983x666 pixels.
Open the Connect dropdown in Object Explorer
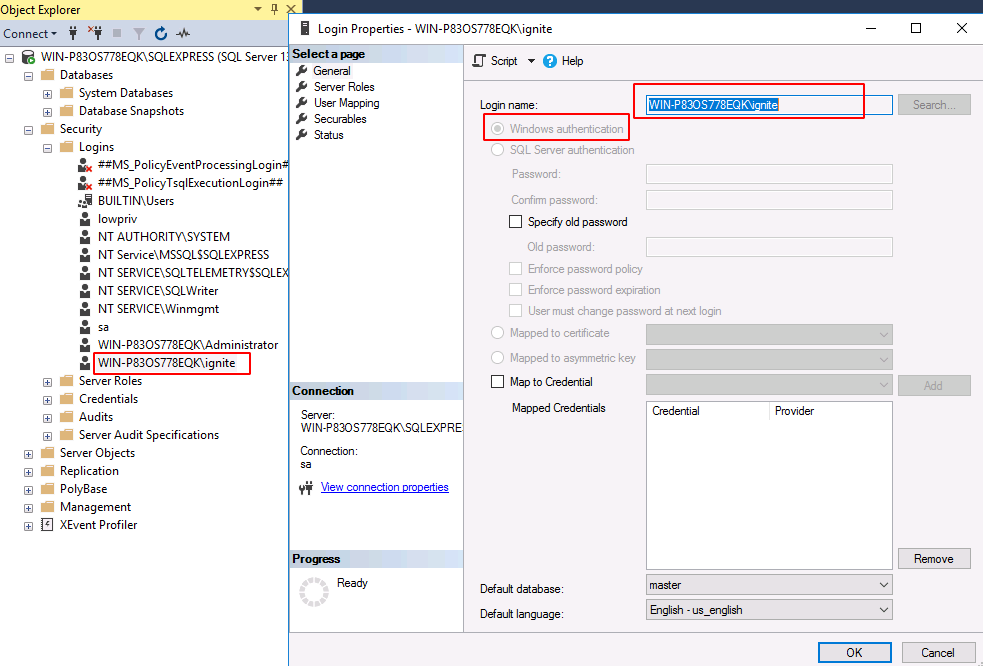[x=29, y=34]
